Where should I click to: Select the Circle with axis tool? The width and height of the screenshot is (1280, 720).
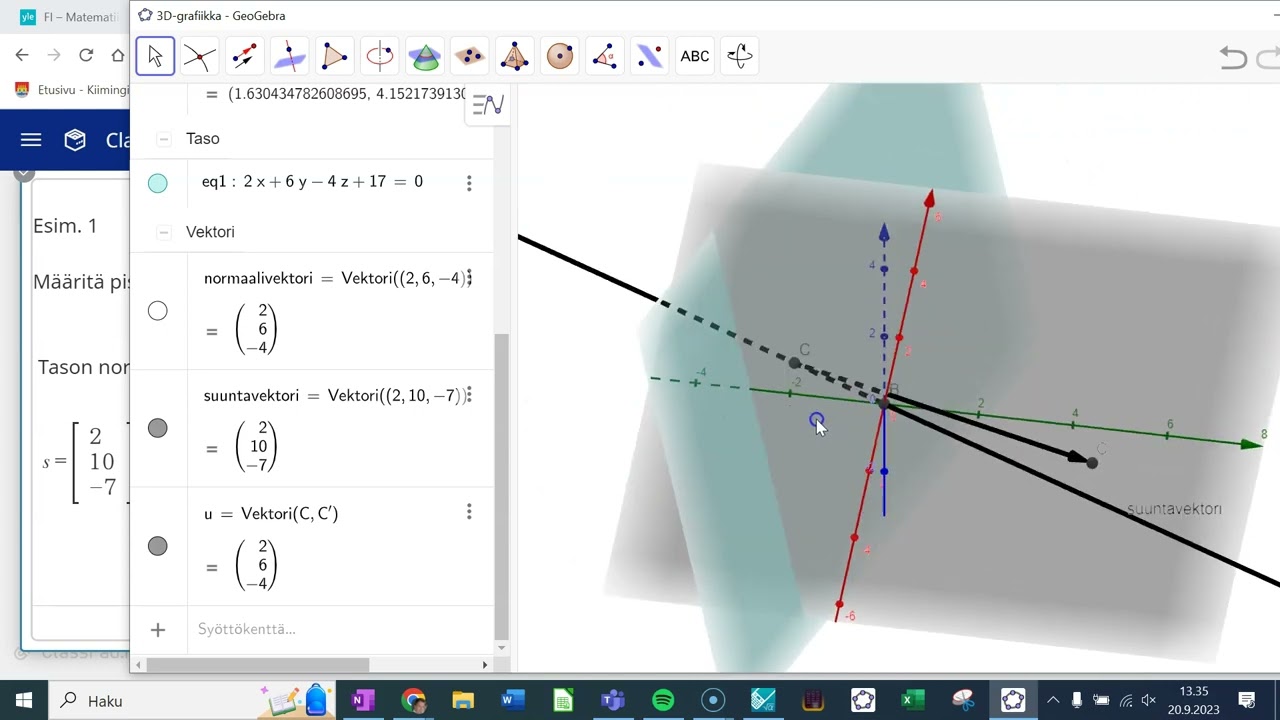coord(380,56)
